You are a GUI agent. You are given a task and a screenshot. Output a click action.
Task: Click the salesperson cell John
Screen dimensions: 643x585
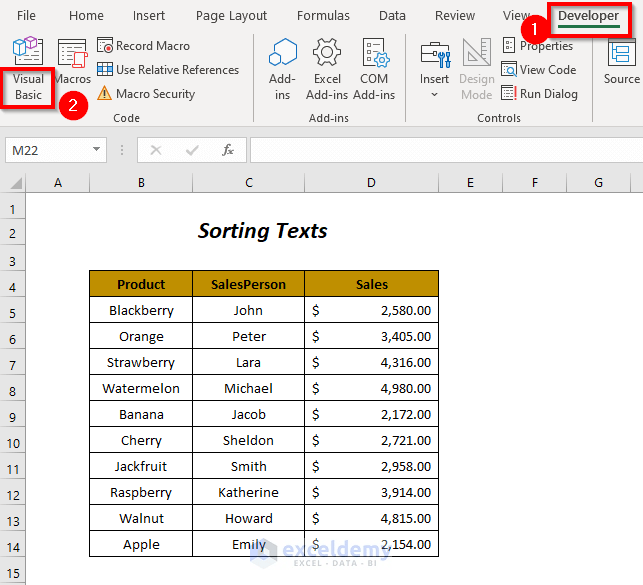coord(249,310)
